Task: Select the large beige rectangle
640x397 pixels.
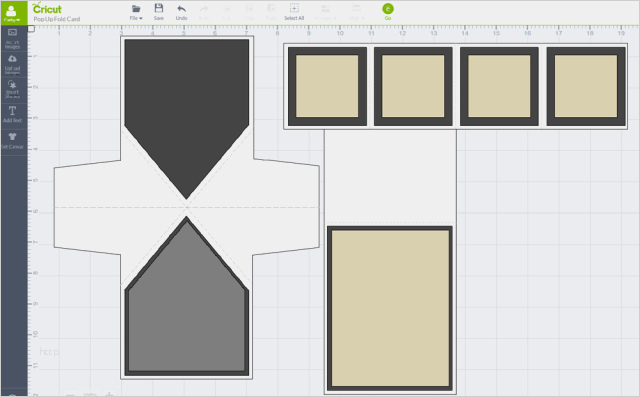Action: click(x=390, y=308)
